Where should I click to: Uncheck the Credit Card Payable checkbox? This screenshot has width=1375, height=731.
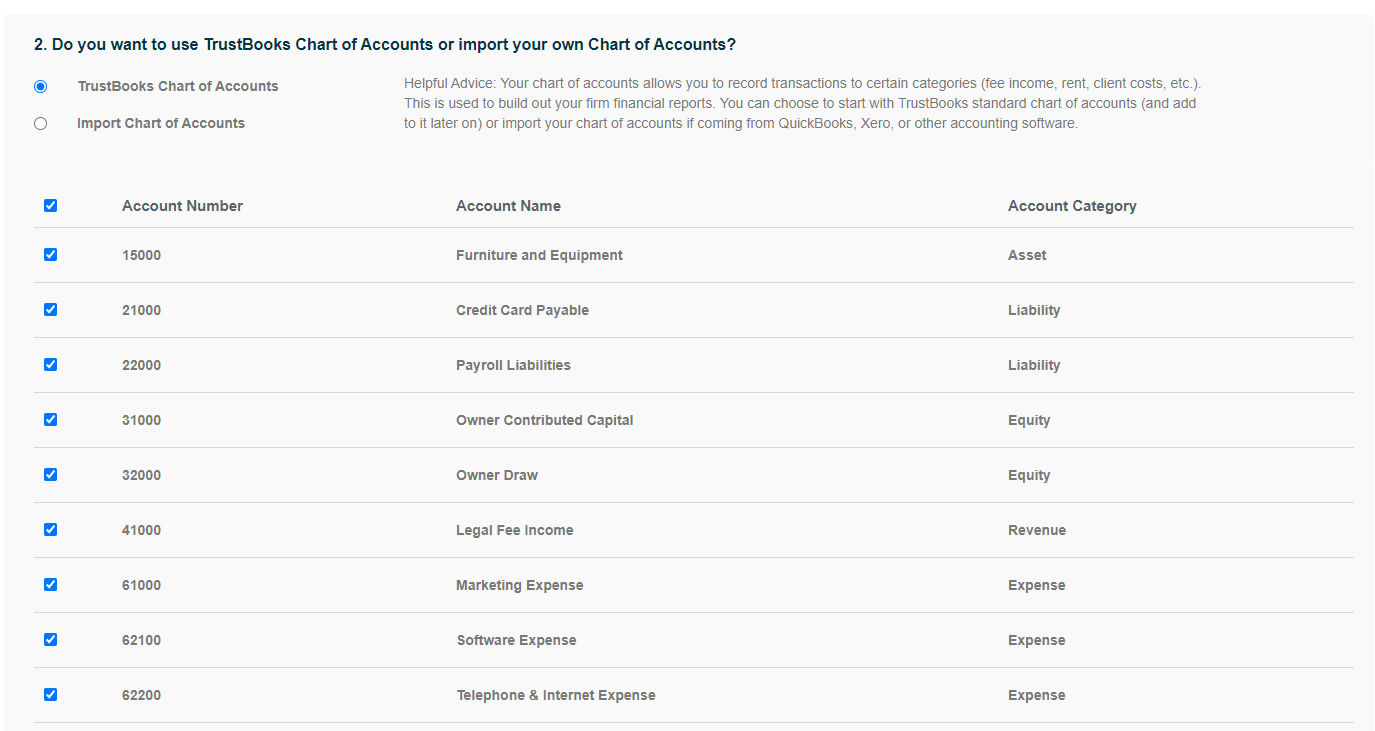point(50,309)
